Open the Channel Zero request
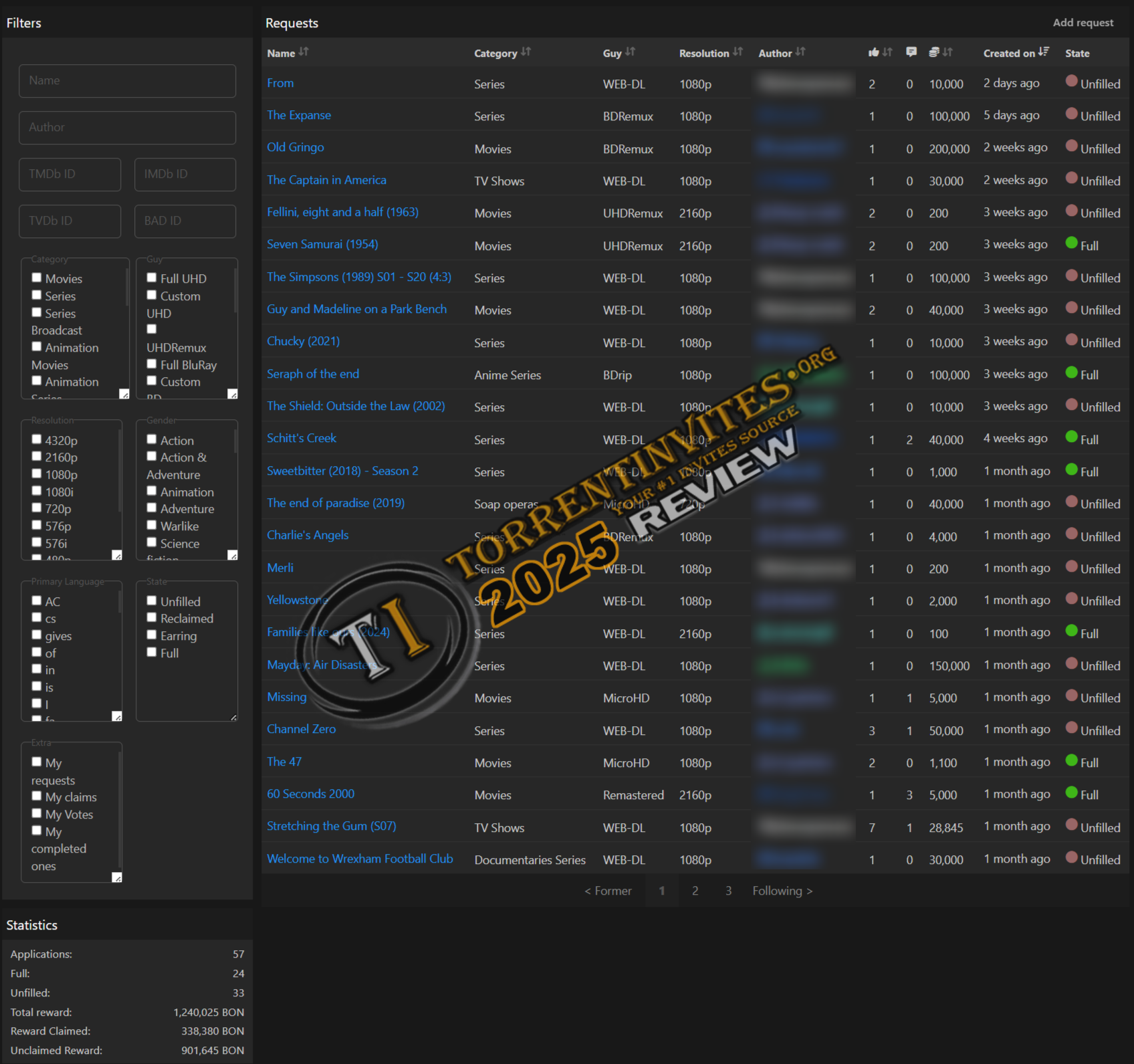This screenshot has height=1064, width=1134. (302, 729)
